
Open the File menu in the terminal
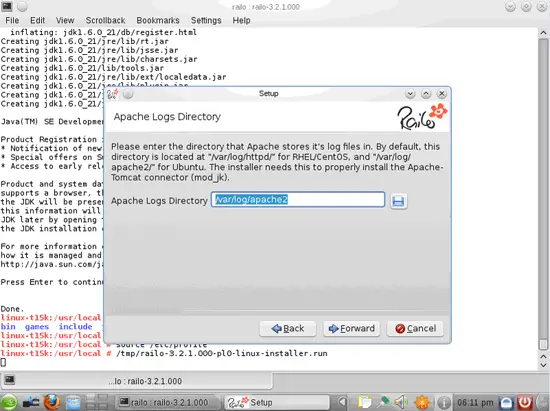click(12, 20)
